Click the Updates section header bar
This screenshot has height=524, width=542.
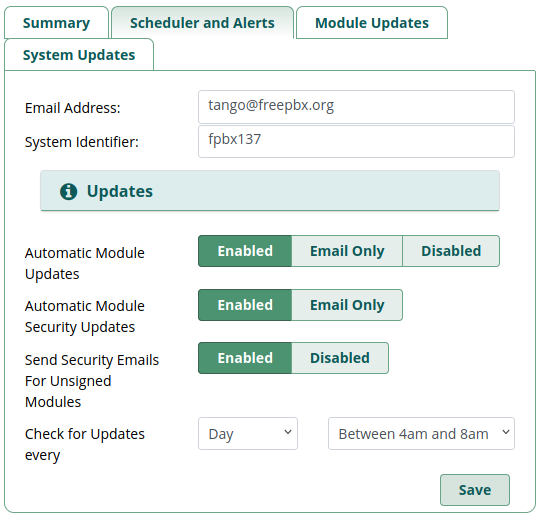click(270, 191)
